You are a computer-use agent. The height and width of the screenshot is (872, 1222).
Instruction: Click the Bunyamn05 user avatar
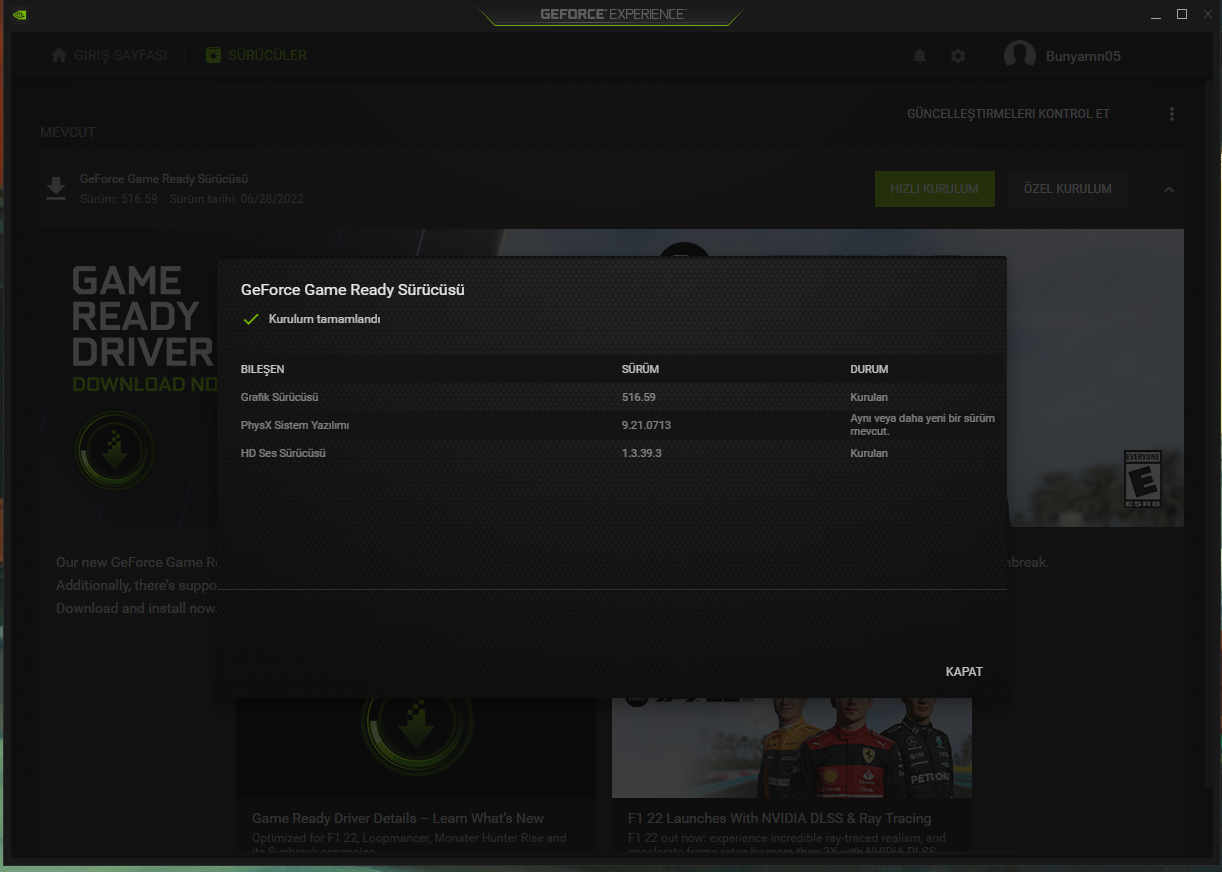coord(1020,56)
